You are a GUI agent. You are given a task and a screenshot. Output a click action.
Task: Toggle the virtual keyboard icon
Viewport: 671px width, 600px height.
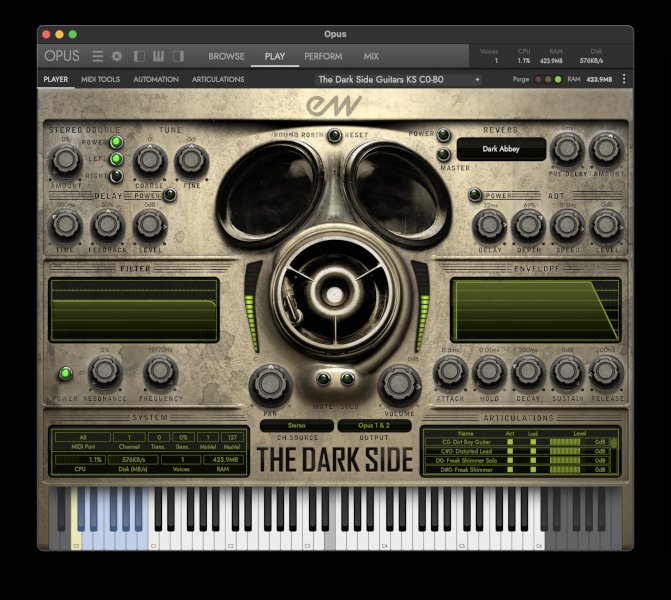[158, 56]
